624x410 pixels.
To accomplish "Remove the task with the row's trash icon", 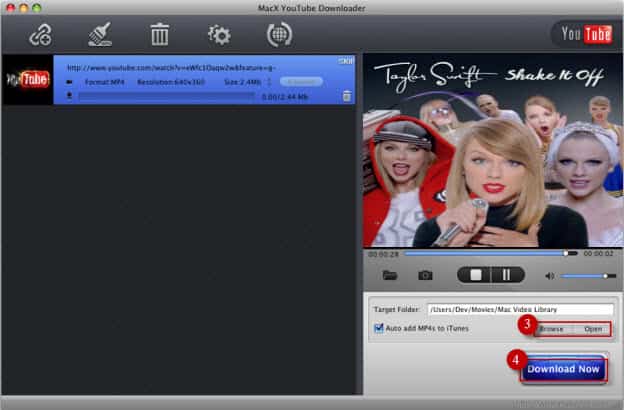I will coord(347,96).
